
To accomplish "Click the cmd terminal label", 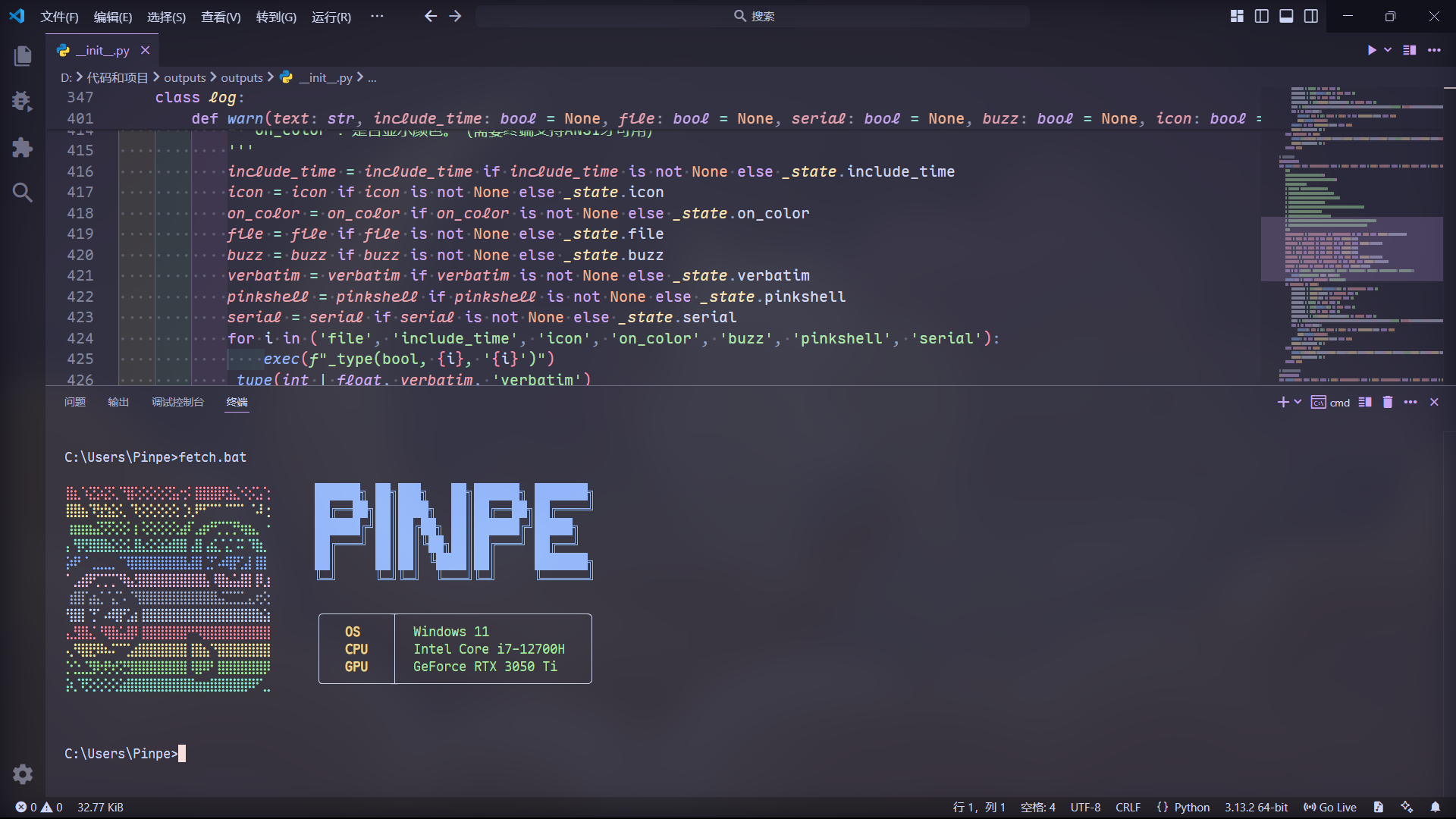I will (1331, 402).
